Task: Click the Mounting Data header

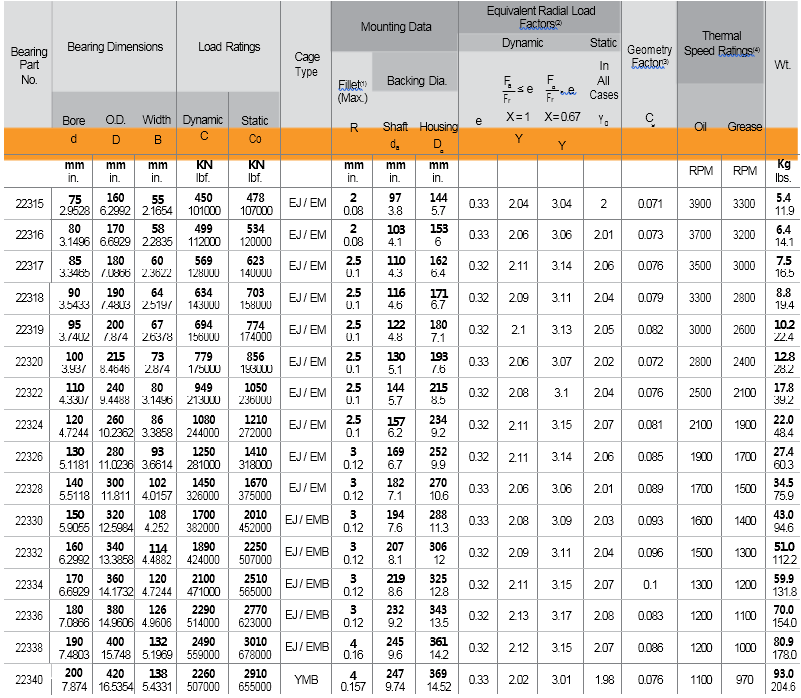Action: tap(396, 27)
